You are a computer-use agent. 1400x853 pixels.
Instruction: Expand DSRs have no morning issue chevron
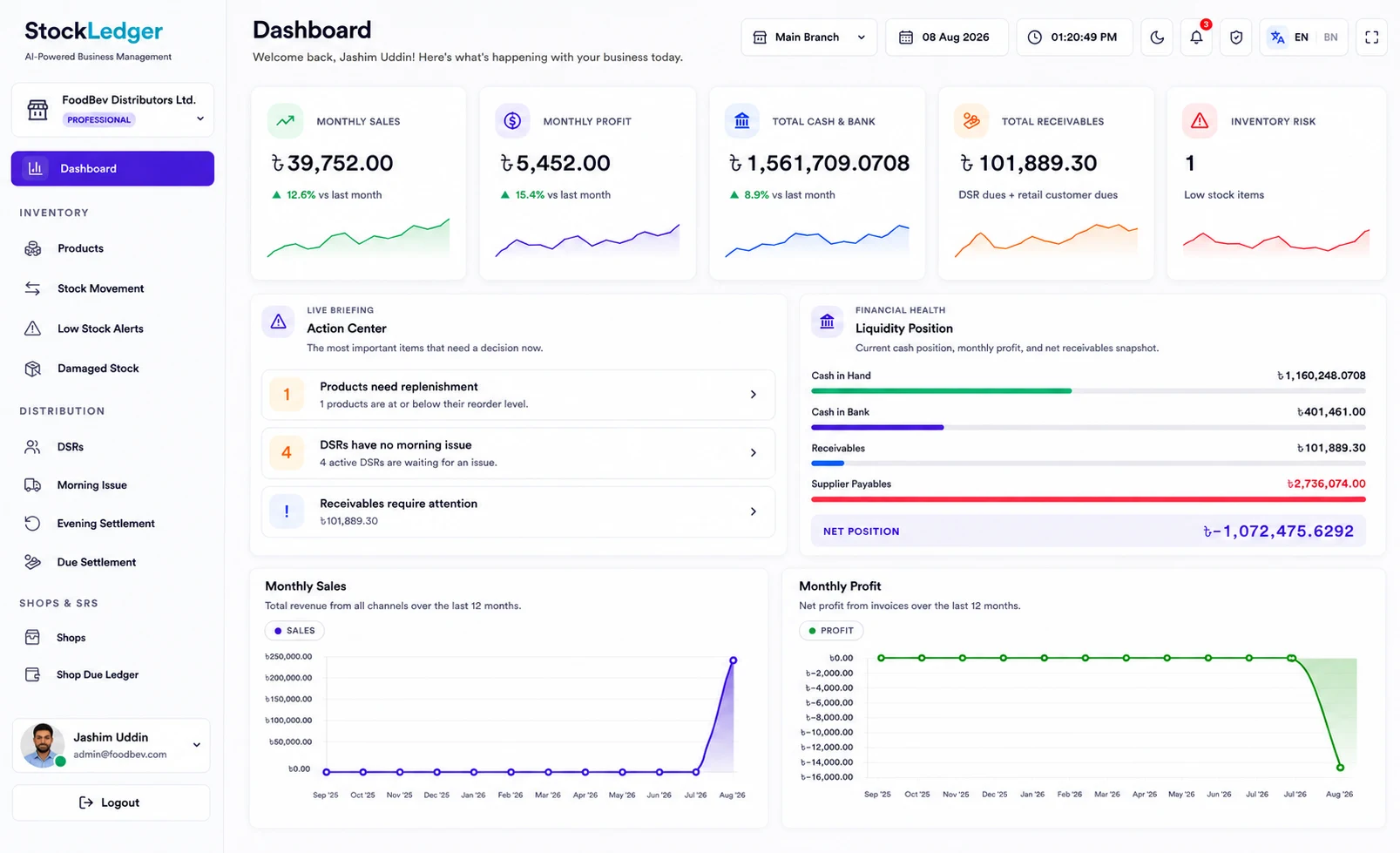pyautogui.click(x=754, y=453)
